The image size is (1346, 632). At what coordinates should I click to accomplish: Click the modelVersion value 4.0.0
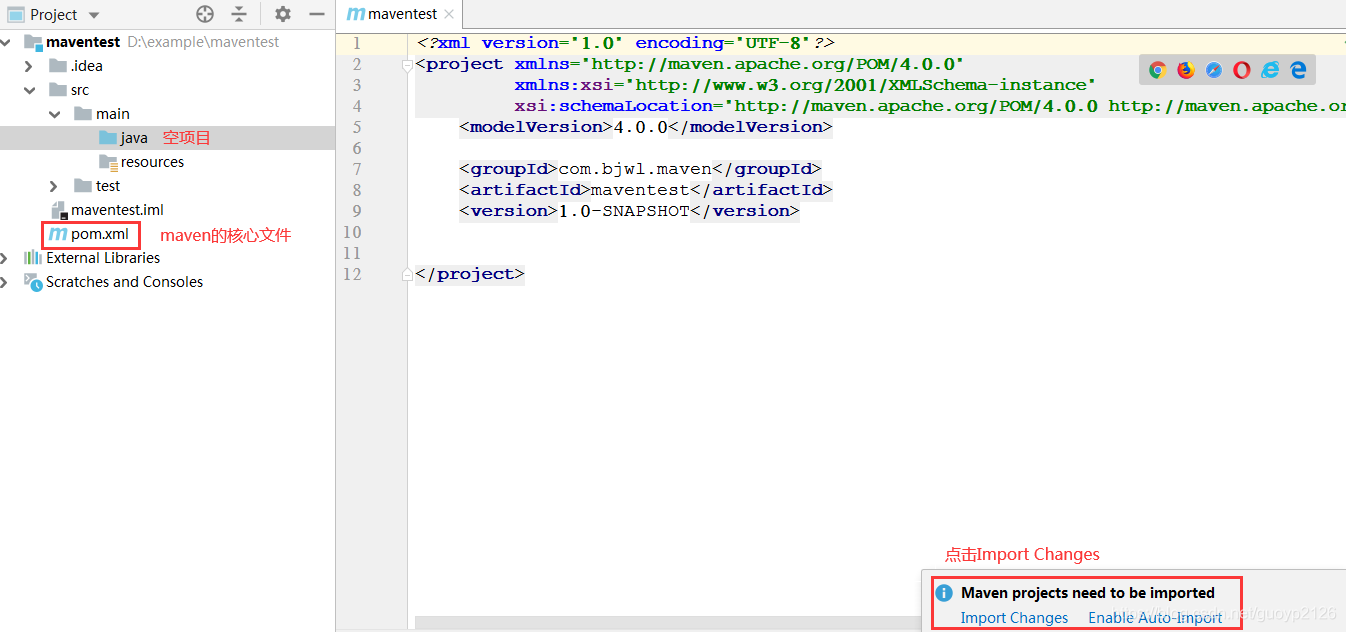point(640,127)
